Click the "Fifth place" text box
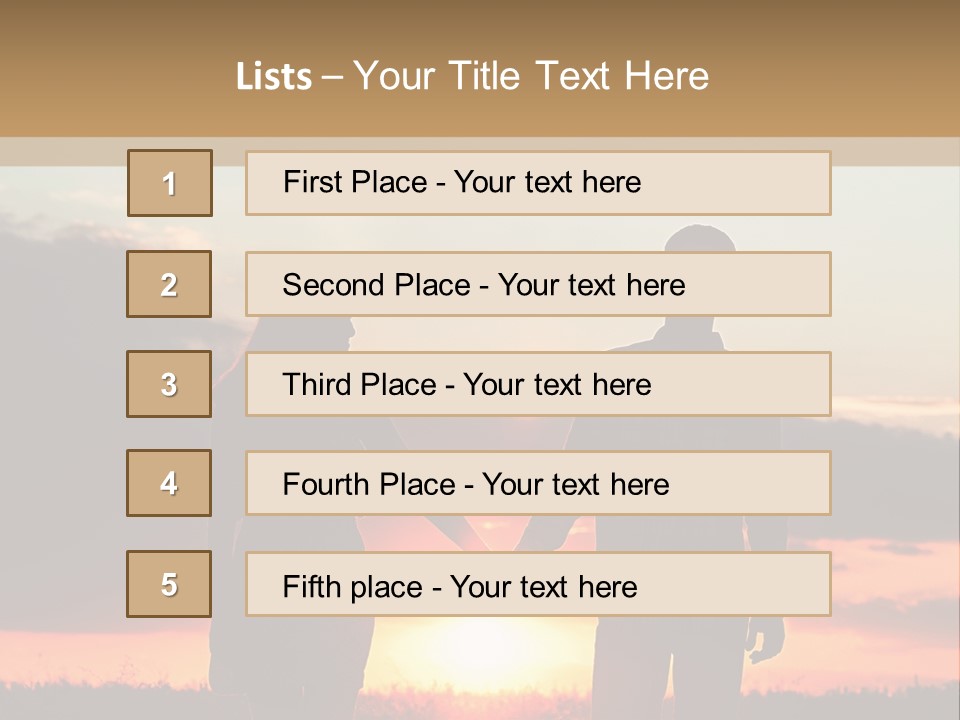960x720 pixels. point(538,585)
